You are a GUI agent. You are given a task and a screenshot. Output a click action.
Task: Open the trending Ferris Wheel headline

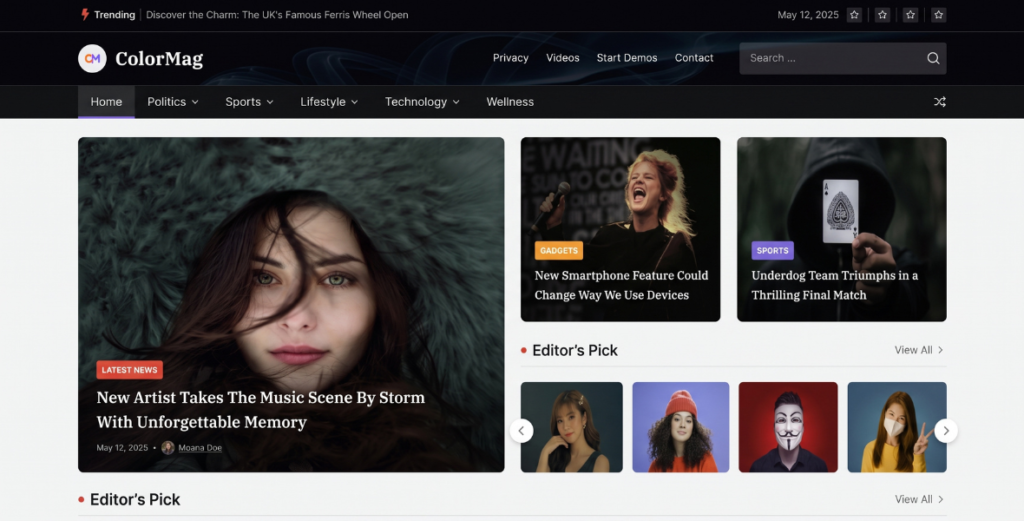coord(277,14)
